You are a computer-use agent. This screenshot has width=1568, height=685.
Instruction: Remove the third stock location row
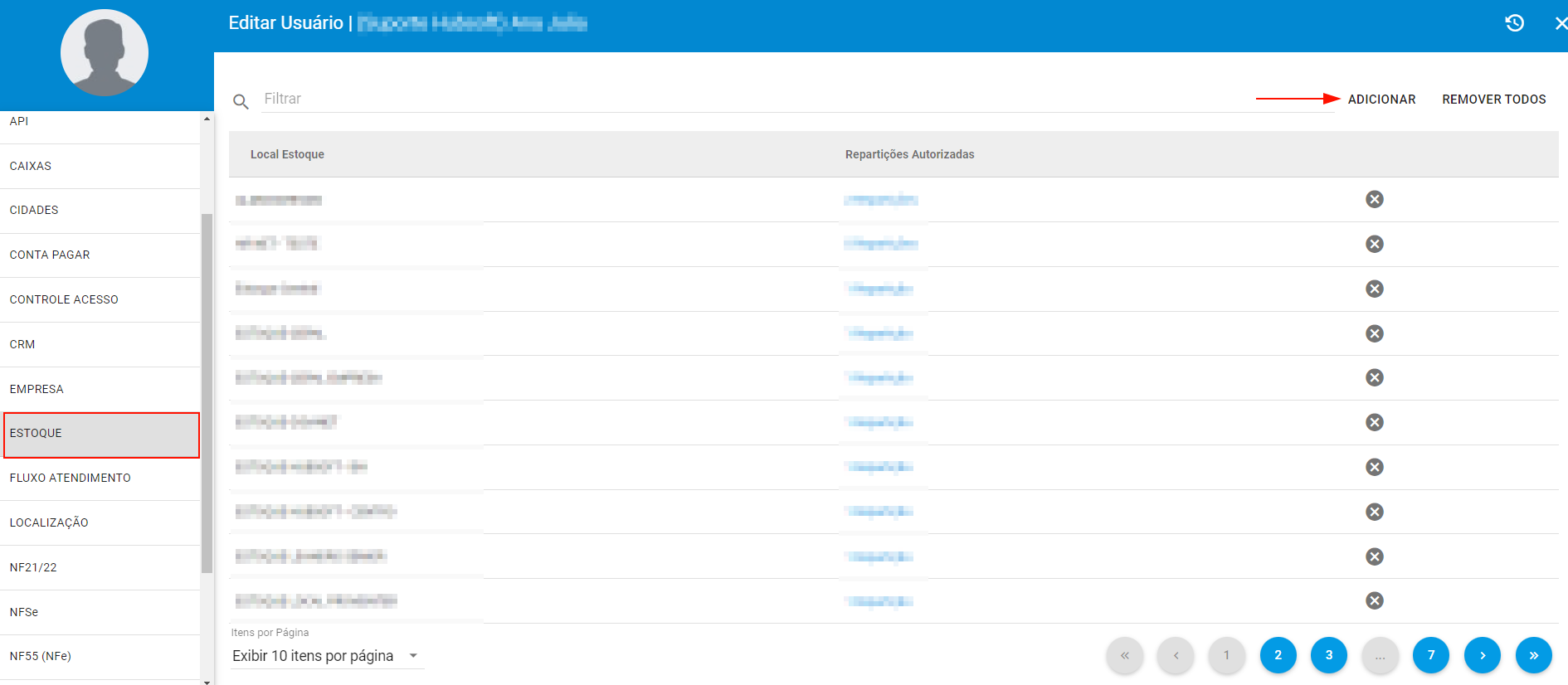click(x=1375, y=289)
